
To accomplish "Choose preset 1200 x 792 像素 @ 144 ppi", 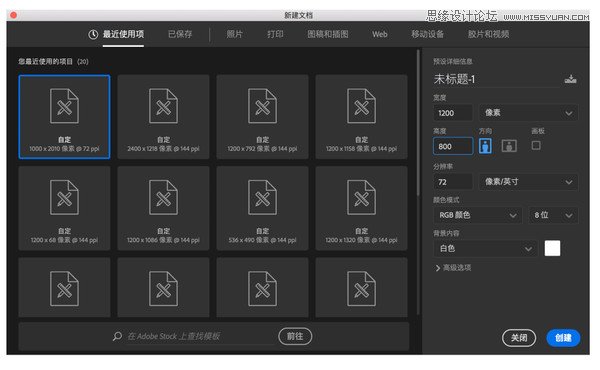I will coord(262,117).
